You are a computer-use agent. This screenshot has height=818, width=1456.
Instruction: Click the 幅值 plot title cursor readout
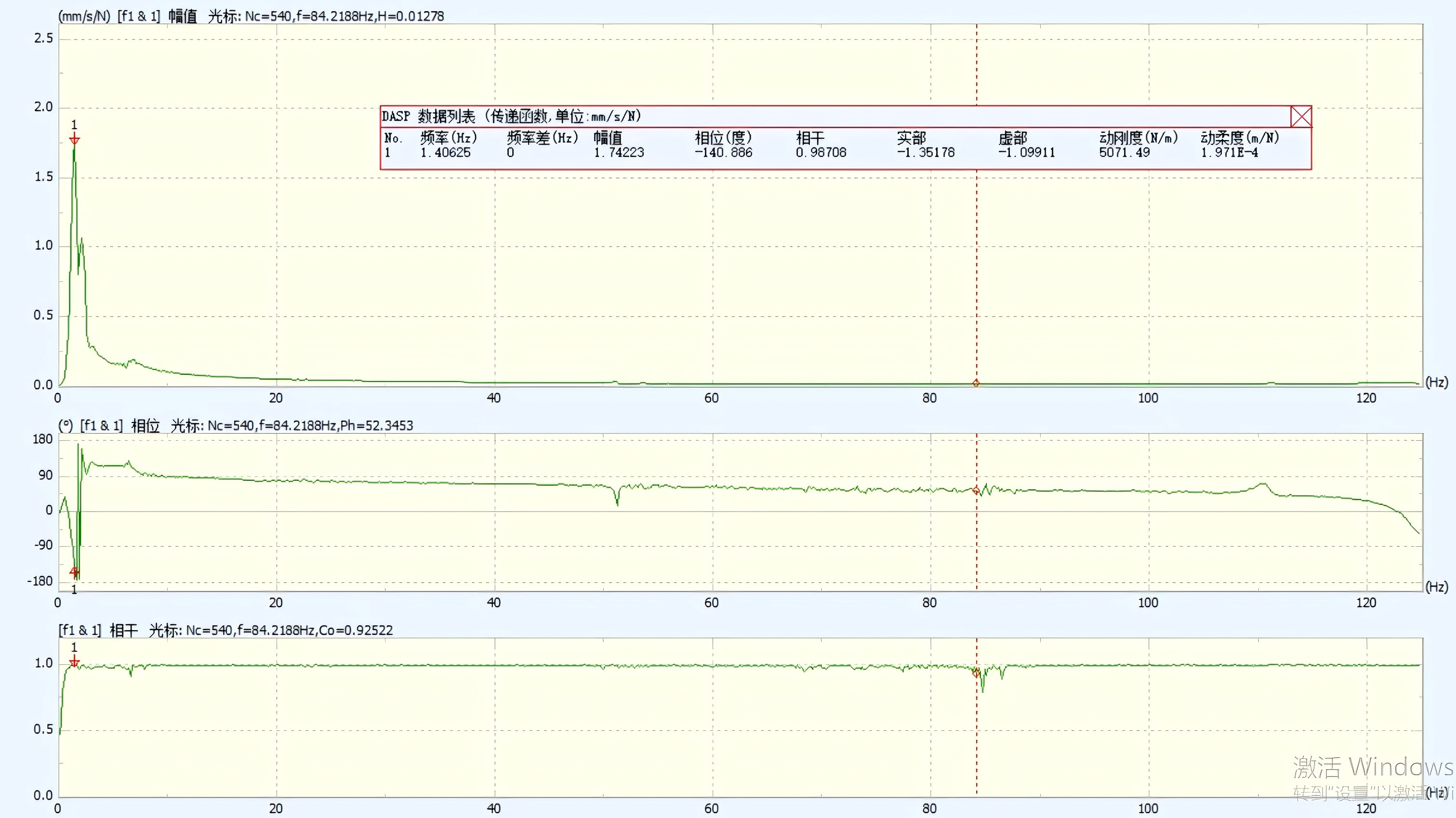(326, 16)
